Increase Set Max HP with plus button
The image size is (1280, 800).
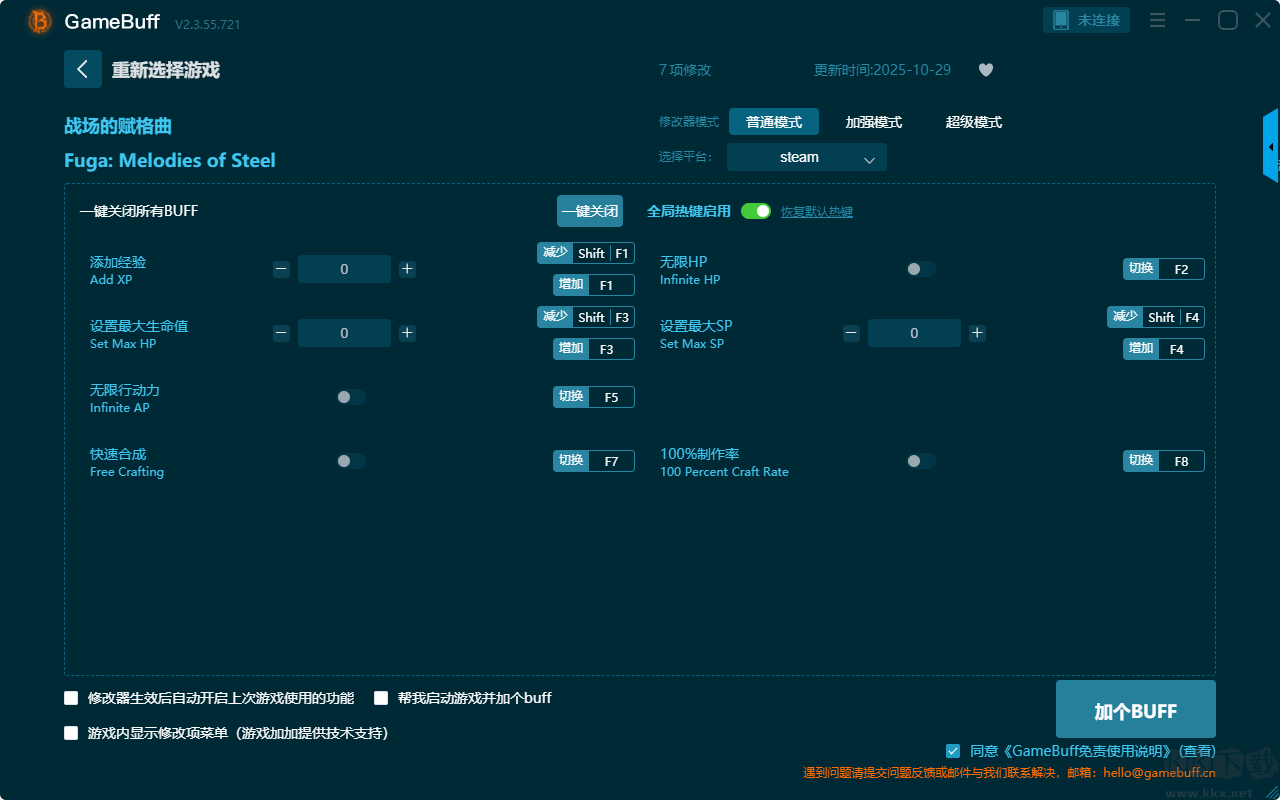(x=407, y=333)
